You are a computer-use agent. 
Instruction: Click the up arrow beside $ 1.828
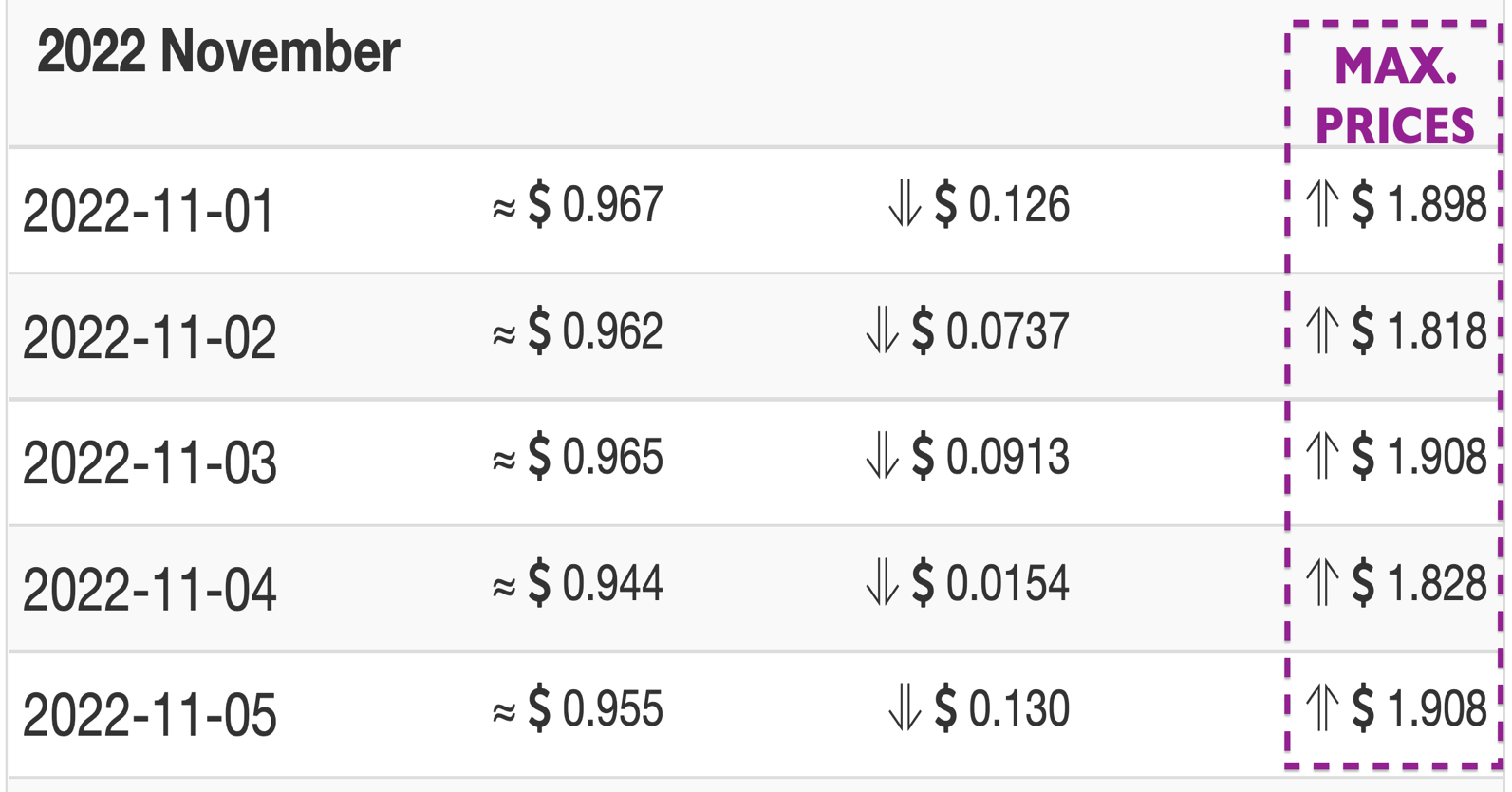(1322, 582)
